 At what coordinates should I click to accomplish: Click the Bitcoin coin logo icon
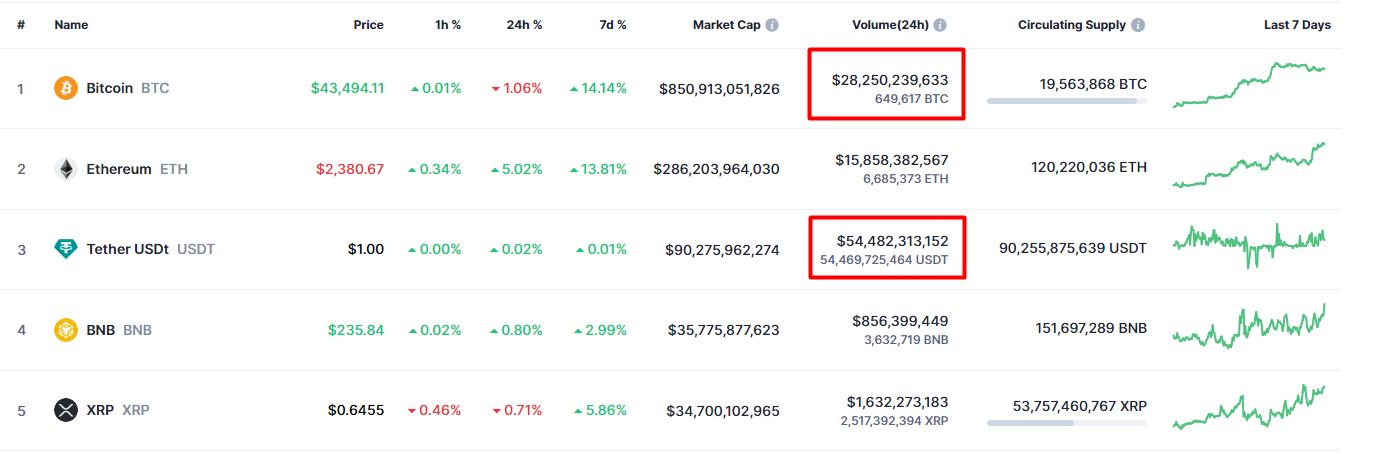click(x=65, y=88)
